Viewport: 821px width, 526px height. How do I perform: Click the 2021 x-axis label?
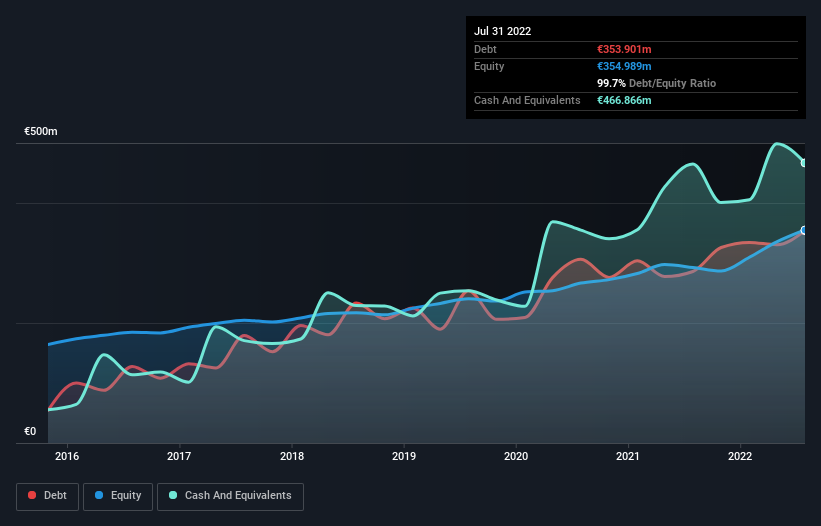pyautogui.click(x=628, y=456)
